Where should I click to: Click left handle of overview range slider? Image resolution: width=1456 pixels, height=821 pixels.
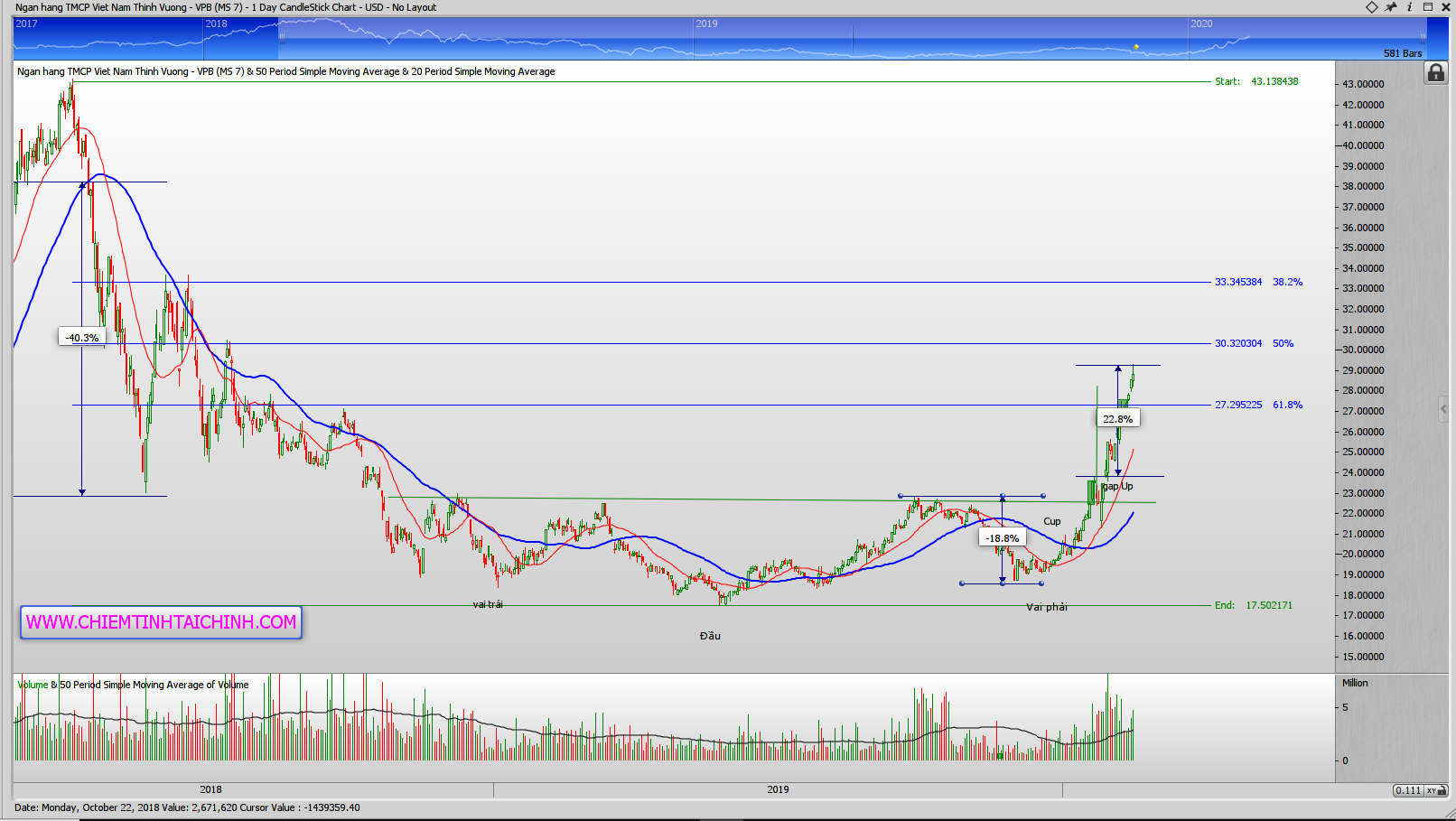(x=282, y=38)
